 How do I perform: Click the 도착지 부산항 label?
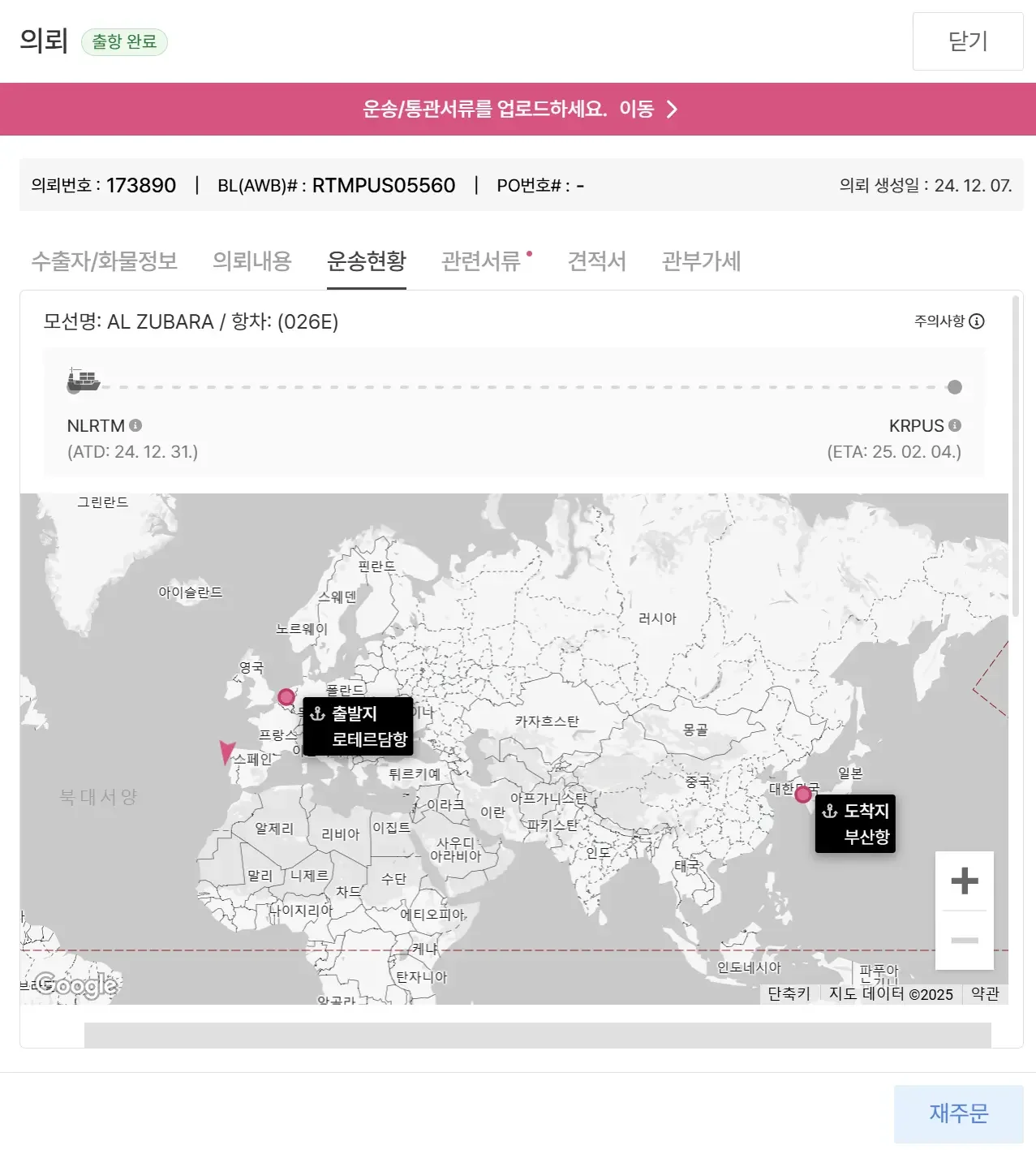pos(856,824)
